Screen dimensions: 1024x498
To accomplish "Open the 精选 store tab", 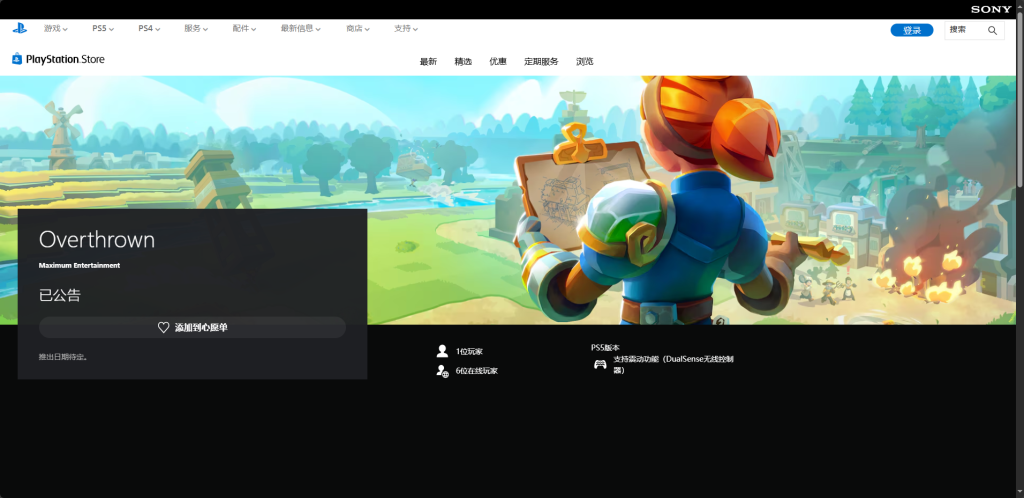I will tap(463, 61).
